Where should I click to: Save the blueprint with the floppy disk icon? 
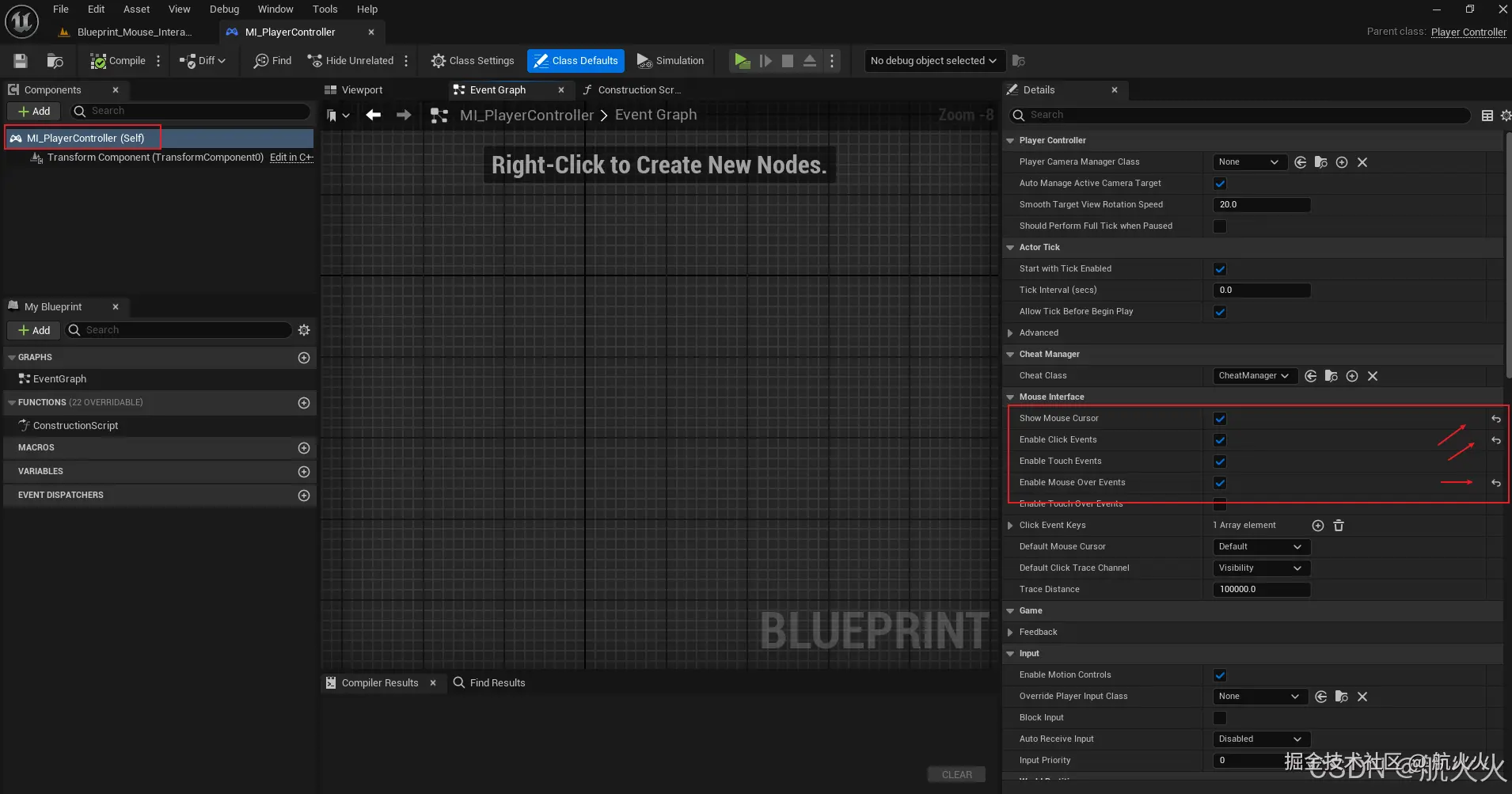click(21, 61)
